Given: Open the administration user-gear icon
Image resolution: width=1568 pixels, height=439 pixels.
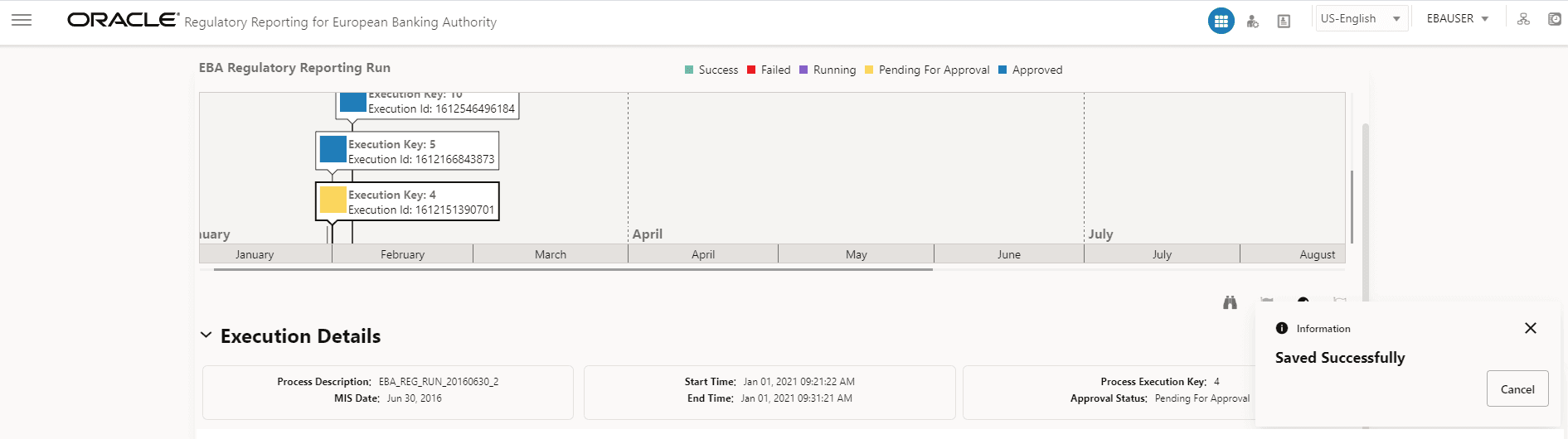Looking at the screenshot, I should [x=1252, y=21].
